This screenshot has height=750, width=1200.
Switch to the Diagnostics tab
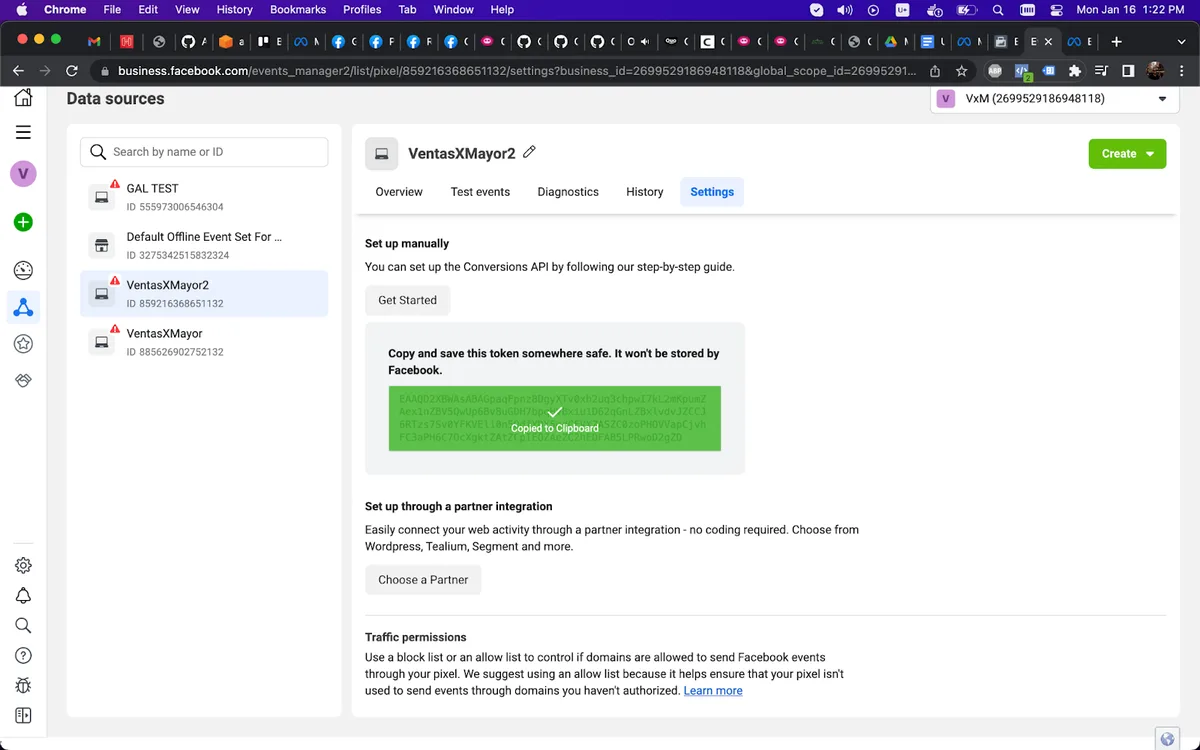click(568, 192)
